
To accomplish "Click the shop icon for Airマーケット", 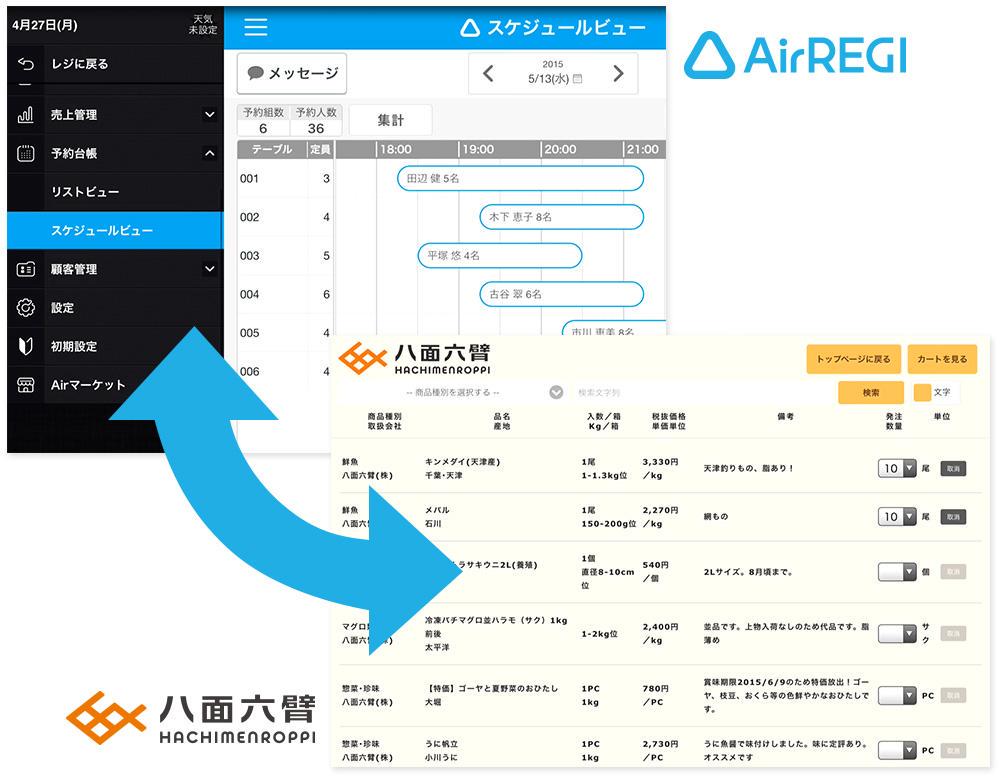I will 26,385.
